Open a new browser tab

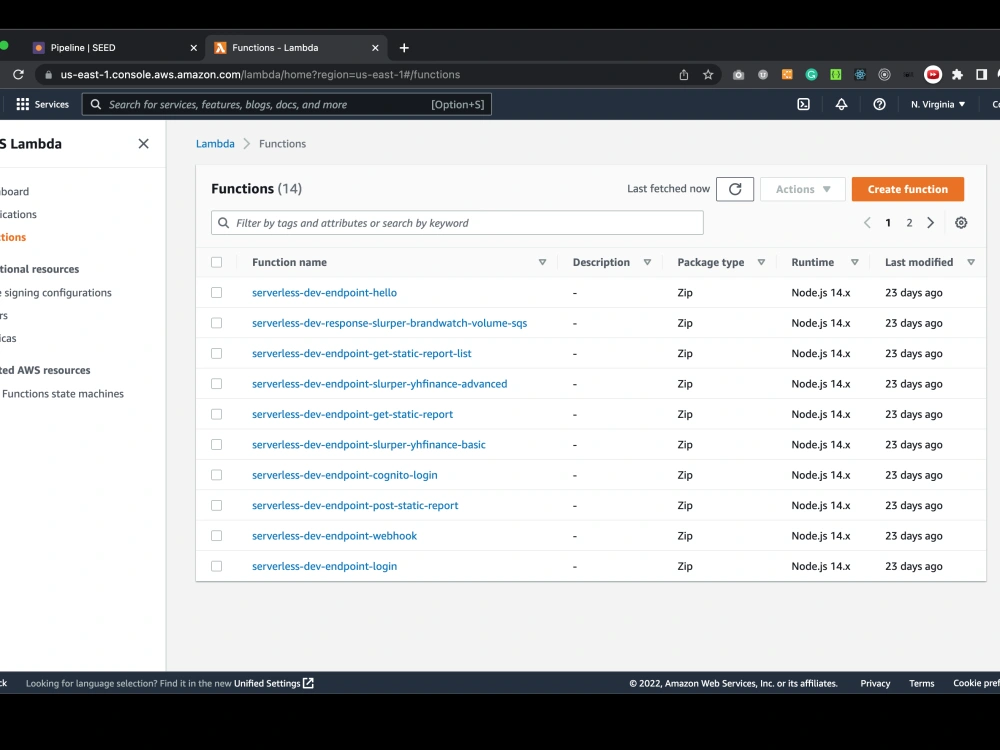[404, 48]
